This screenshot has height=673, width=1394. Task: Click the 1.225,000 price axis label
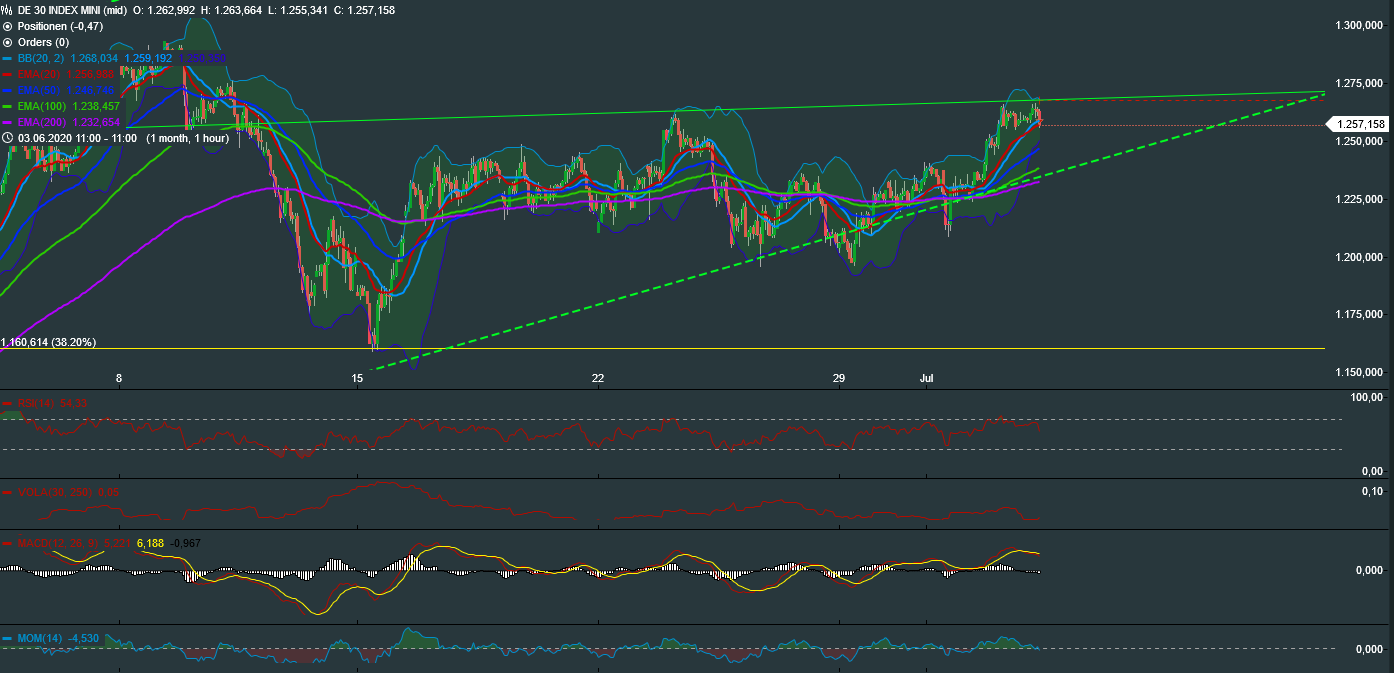click(1358, 199)
